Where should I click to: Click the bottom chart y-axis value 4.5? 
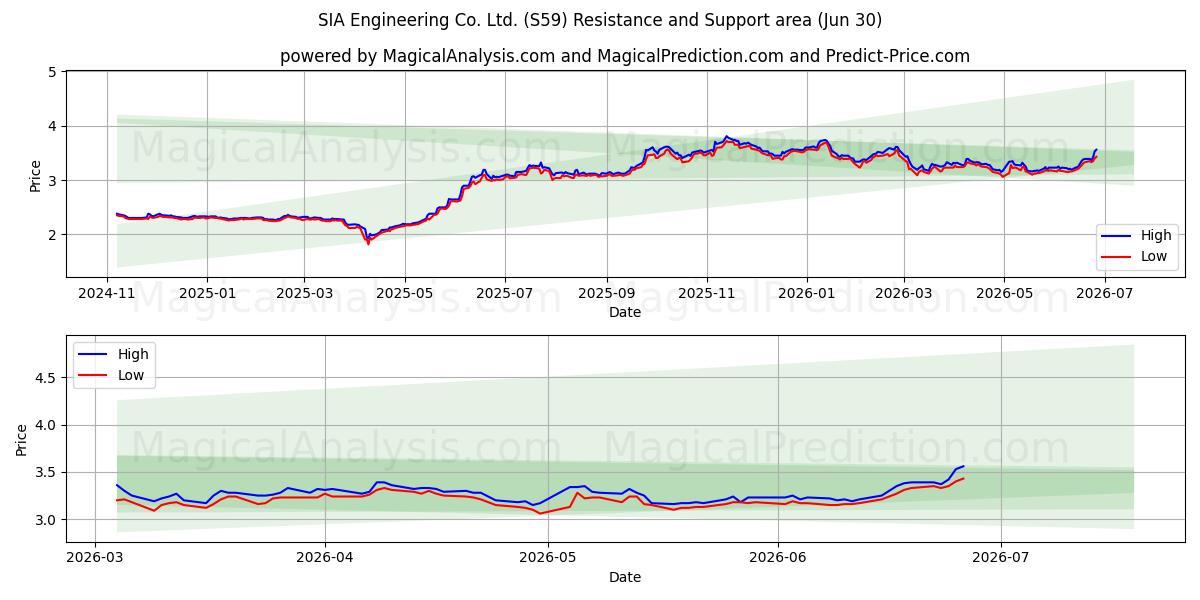pos(46,378)
